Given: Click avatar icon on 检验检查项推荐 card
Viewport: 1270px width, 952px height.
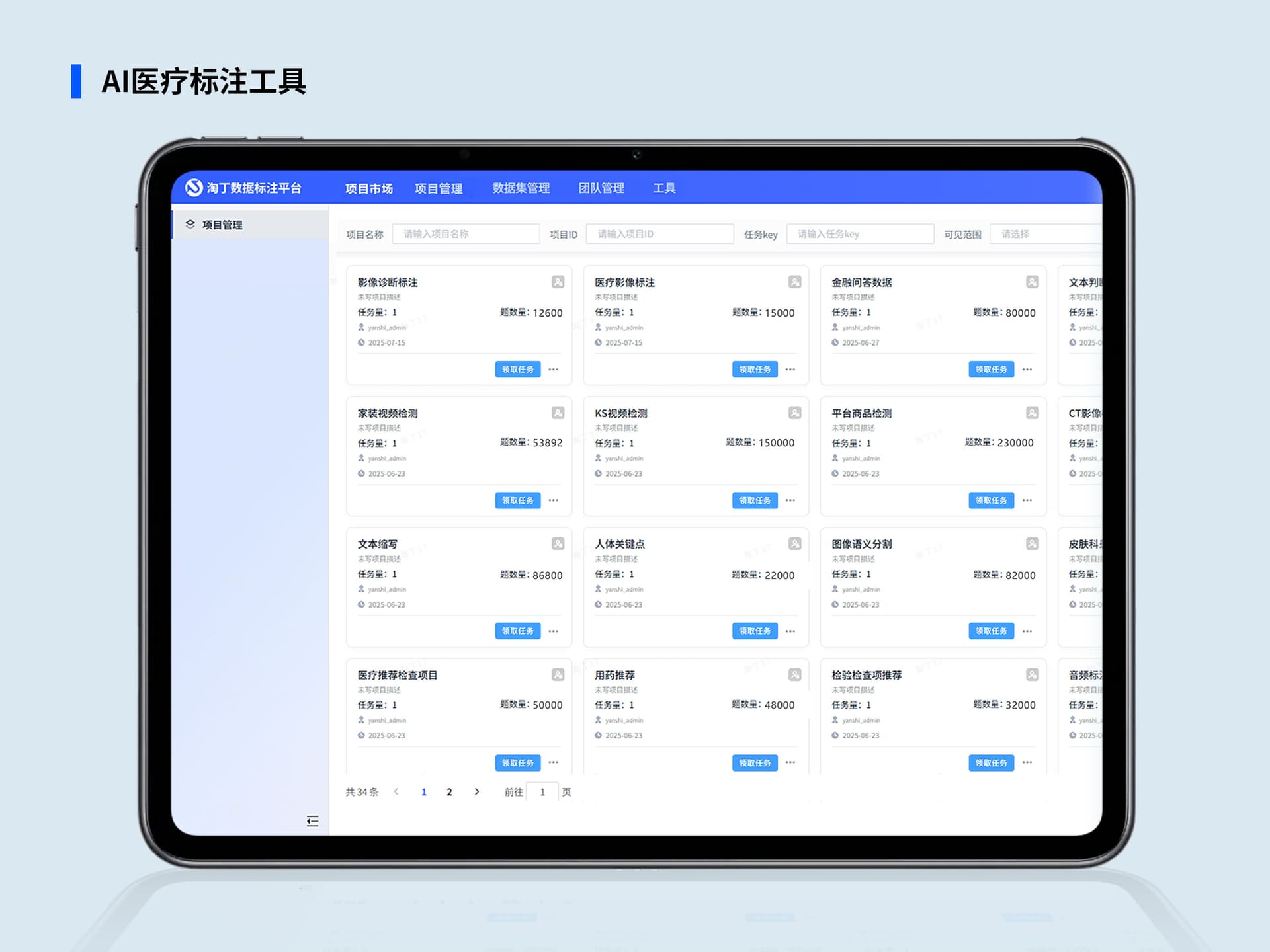Looking at the screenshot, I should (1032, 675).
